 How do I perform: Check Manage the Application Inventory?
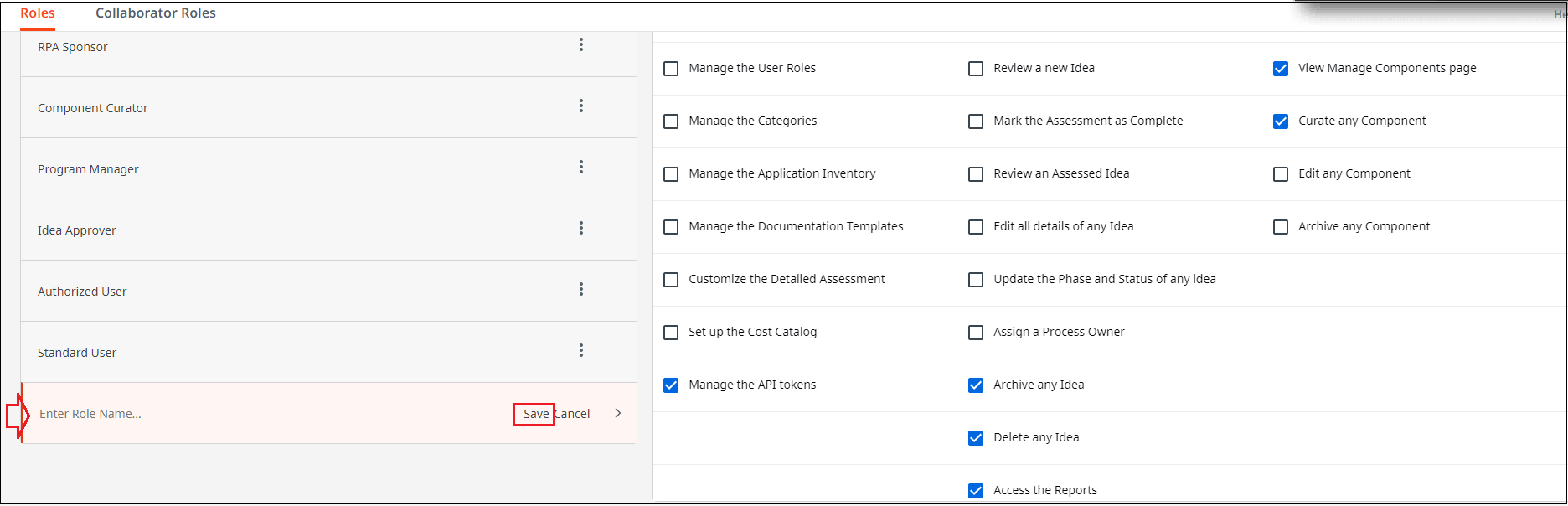671,174
